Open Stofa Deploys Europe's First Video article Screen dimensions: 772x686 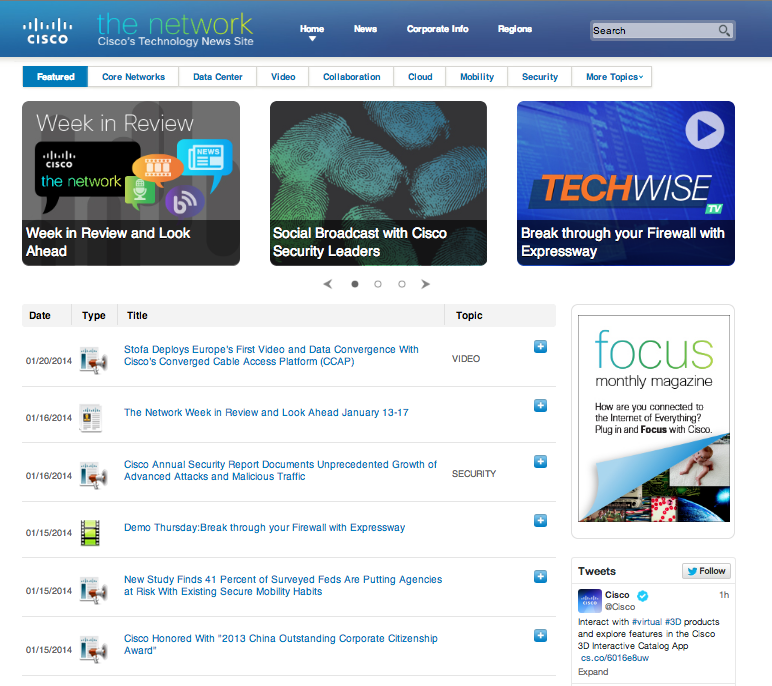271,355
